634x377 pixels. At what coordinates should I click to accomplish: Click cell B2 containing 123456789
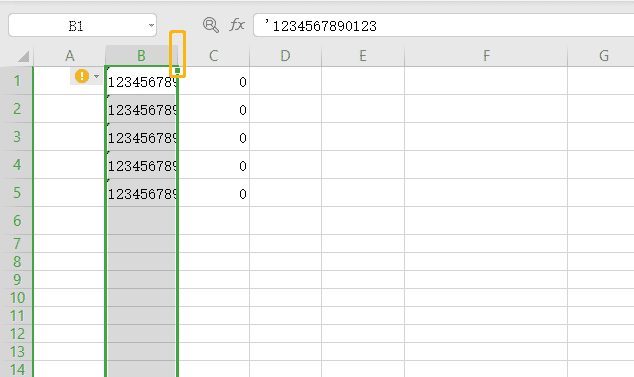[142, 109]
